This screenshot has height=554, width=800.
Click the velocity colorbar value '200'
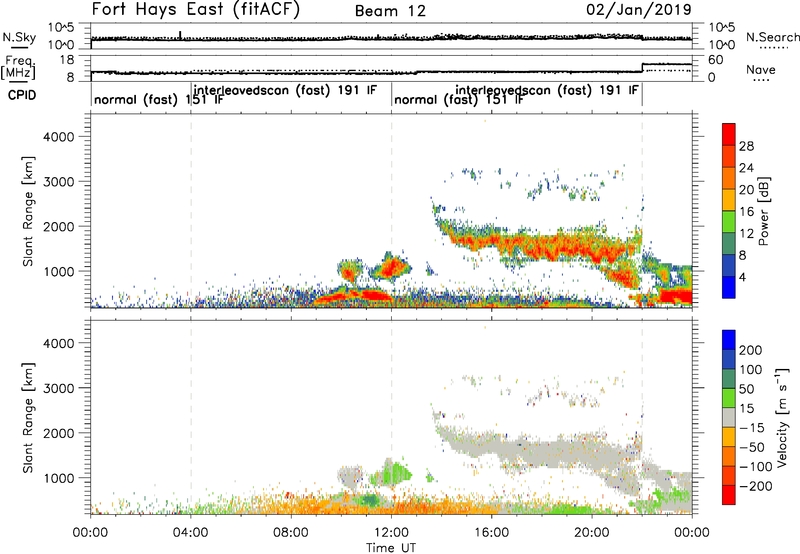pos(751,350)
